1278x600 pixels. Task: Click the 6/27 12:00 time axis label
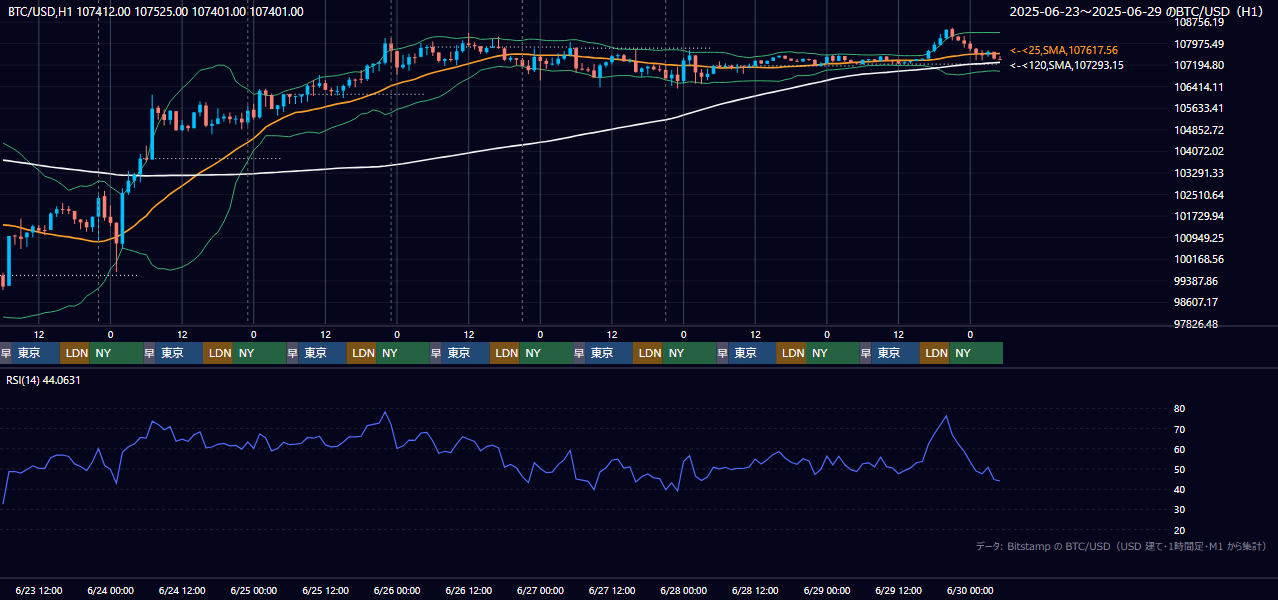pos(612,590)
